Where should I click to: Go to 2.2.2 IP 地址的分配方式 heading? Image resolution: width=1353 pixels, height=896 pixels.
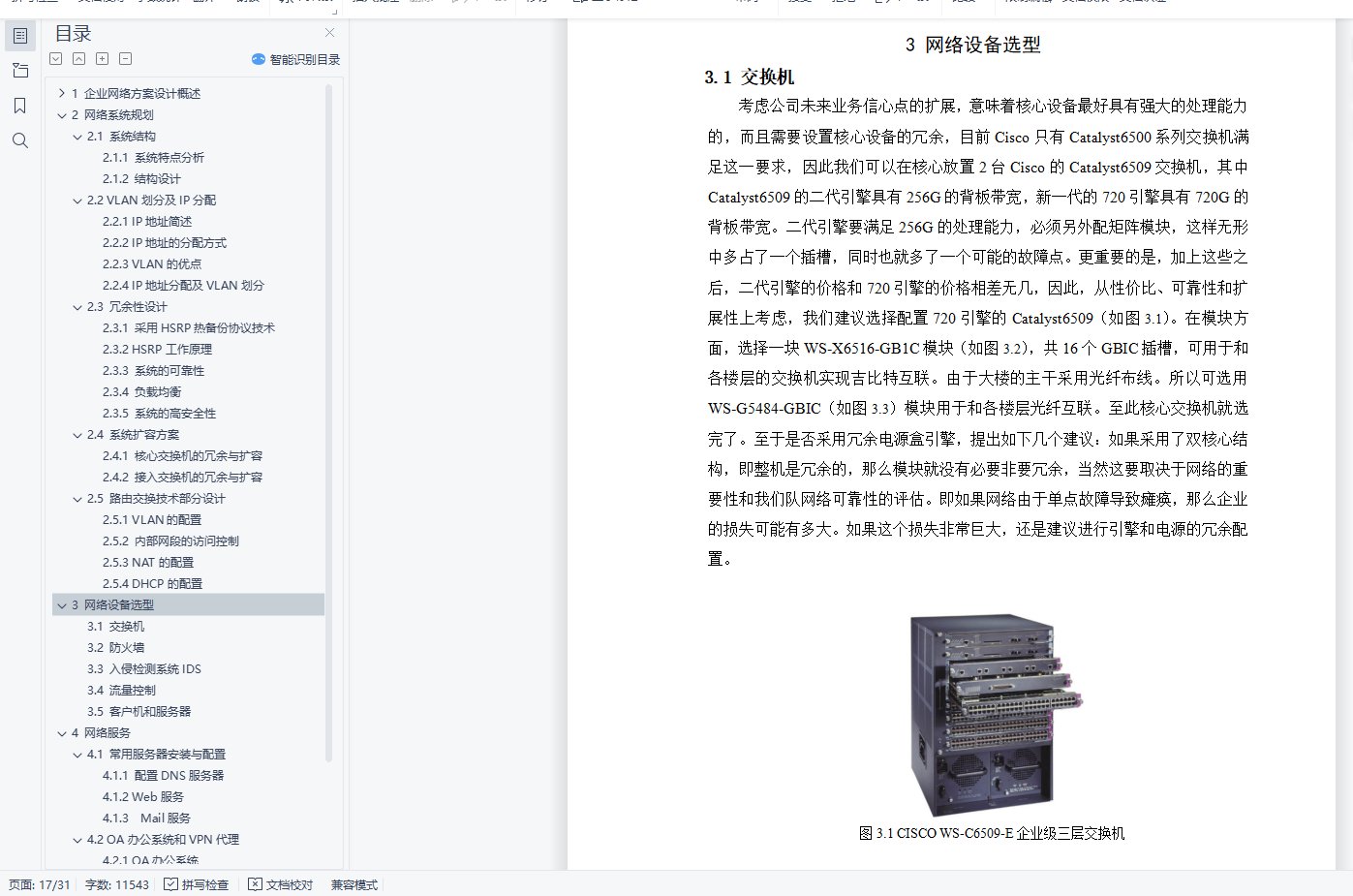[165, 243]
